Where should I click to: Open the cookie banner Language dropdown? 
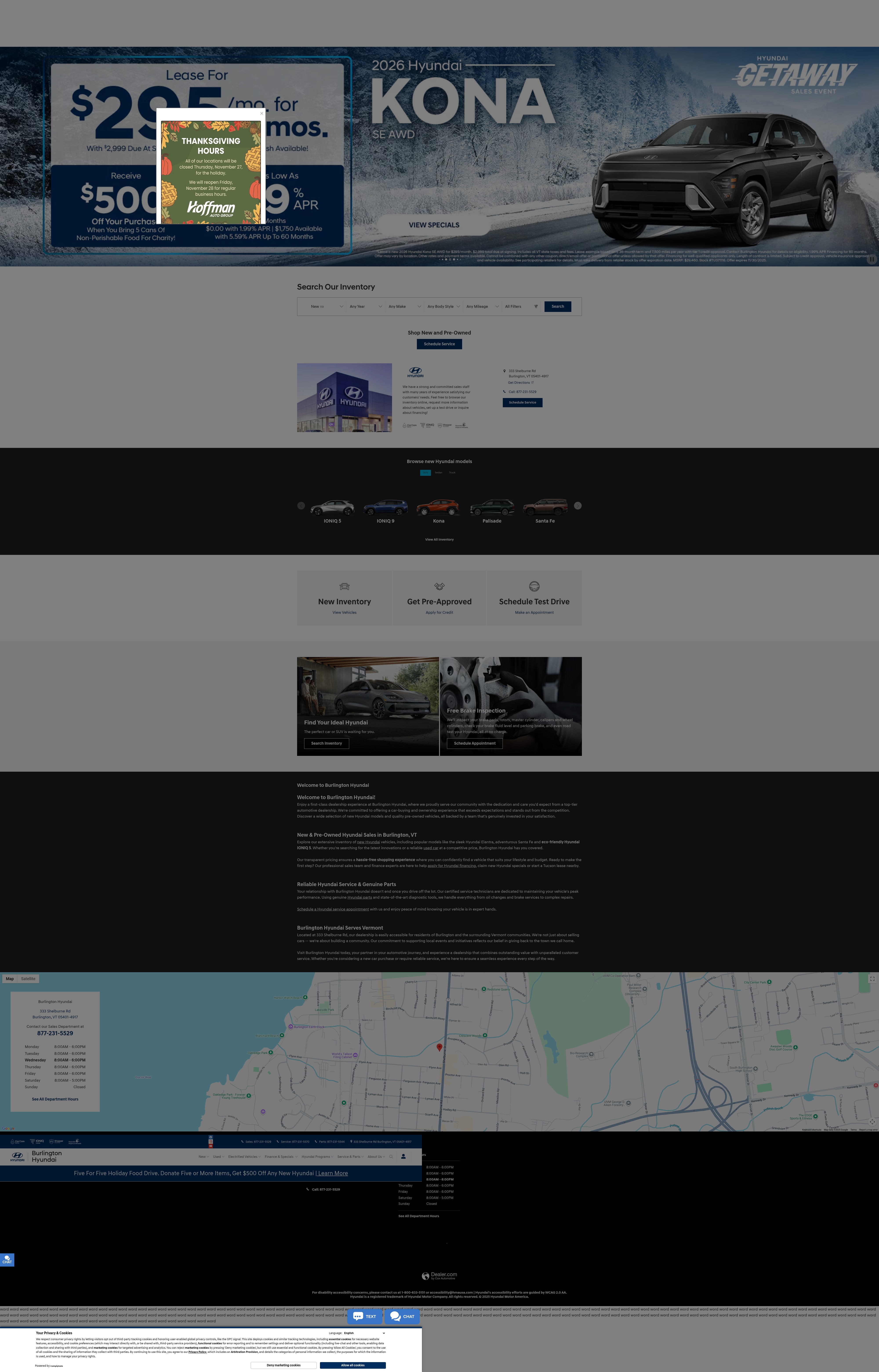tap(364, 1333)
